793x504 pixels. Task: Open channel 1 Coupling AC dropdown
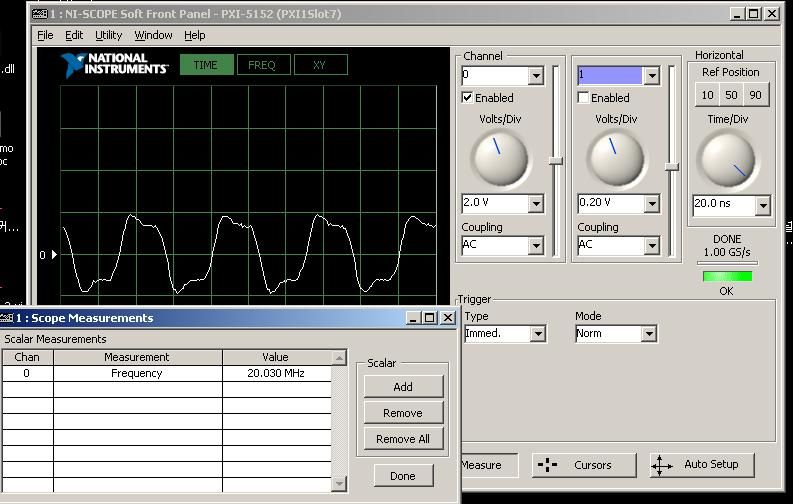(652, 246)
